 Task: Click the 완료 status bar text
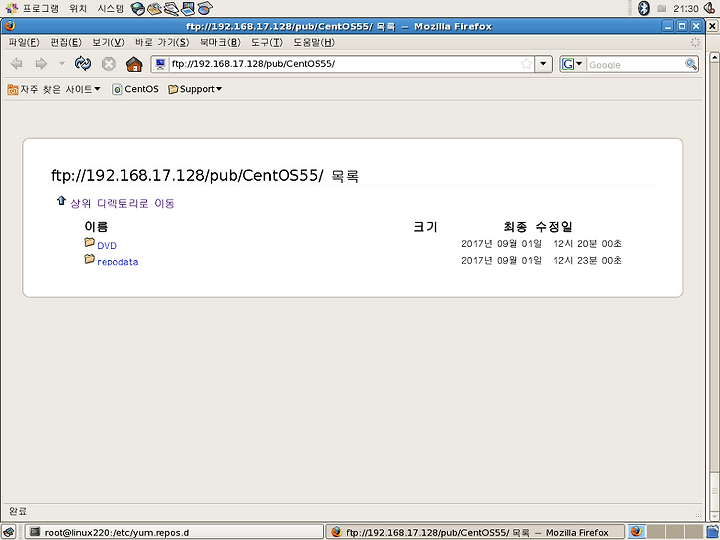click(x=18, y=511)
